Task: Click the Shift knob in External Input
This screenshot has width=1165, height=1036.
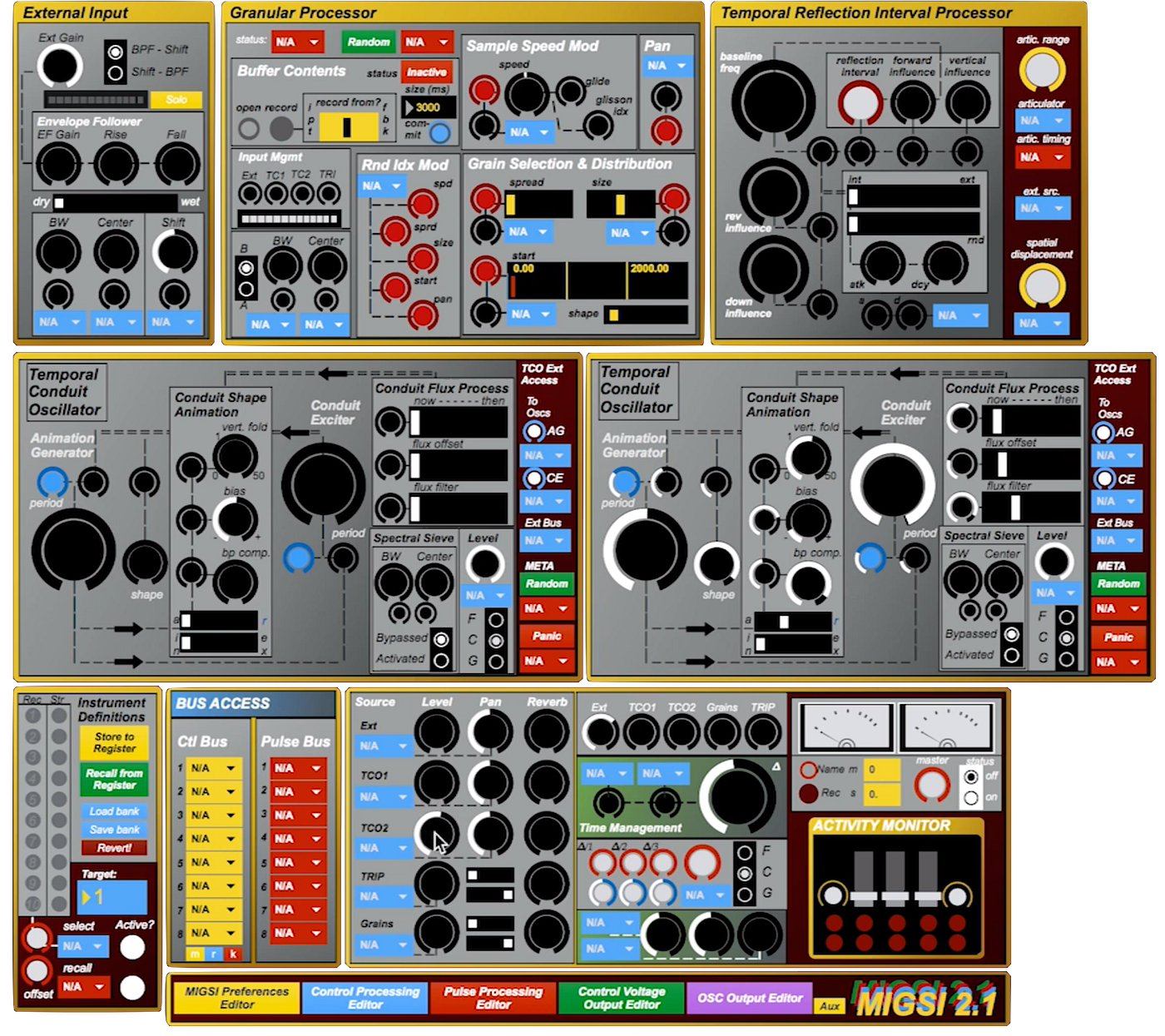Action: [x=175, y=251]
